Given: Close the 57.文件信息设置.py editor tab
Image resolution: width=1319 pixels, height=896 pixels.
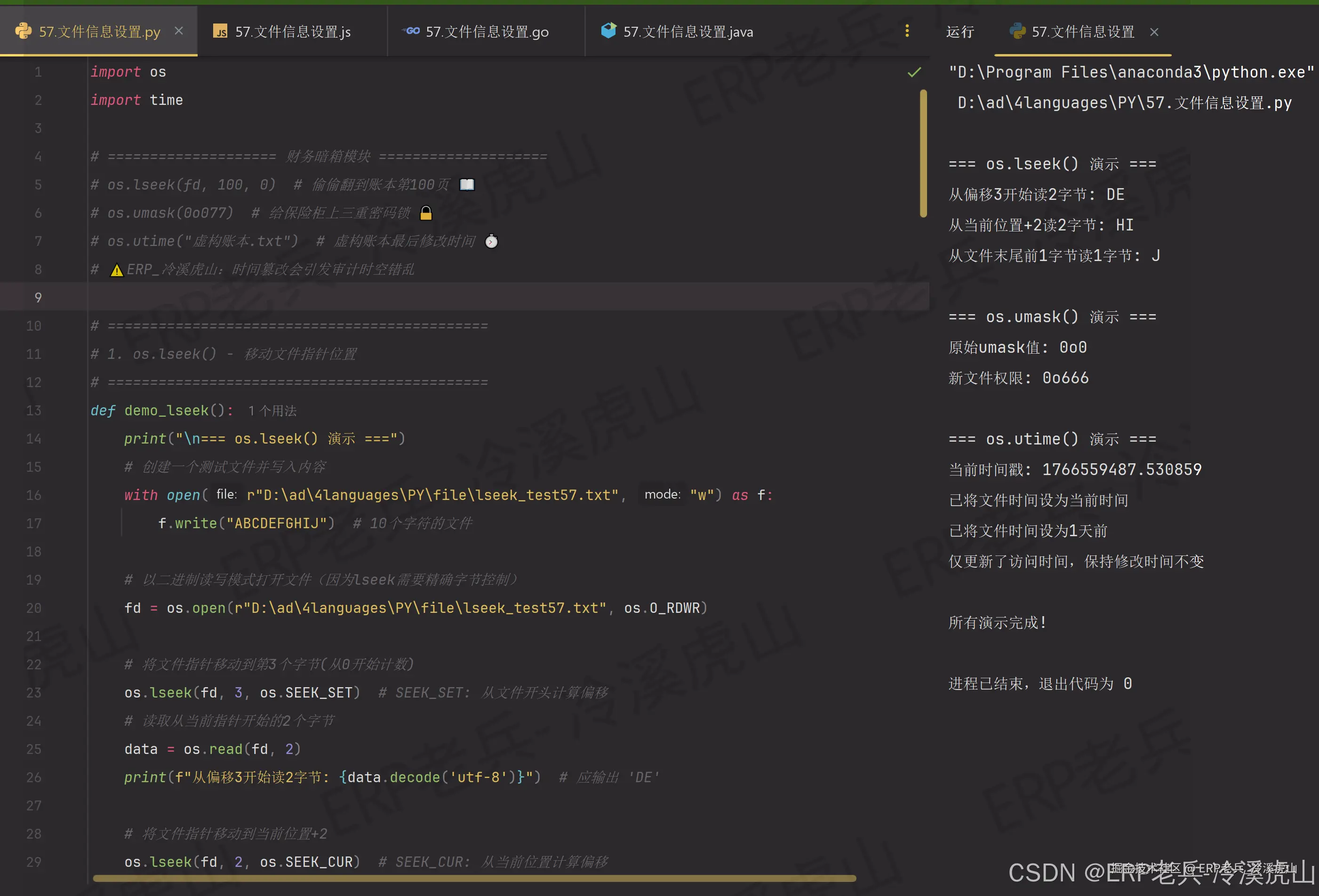Looking at the screenshot, I should (179, 31).
